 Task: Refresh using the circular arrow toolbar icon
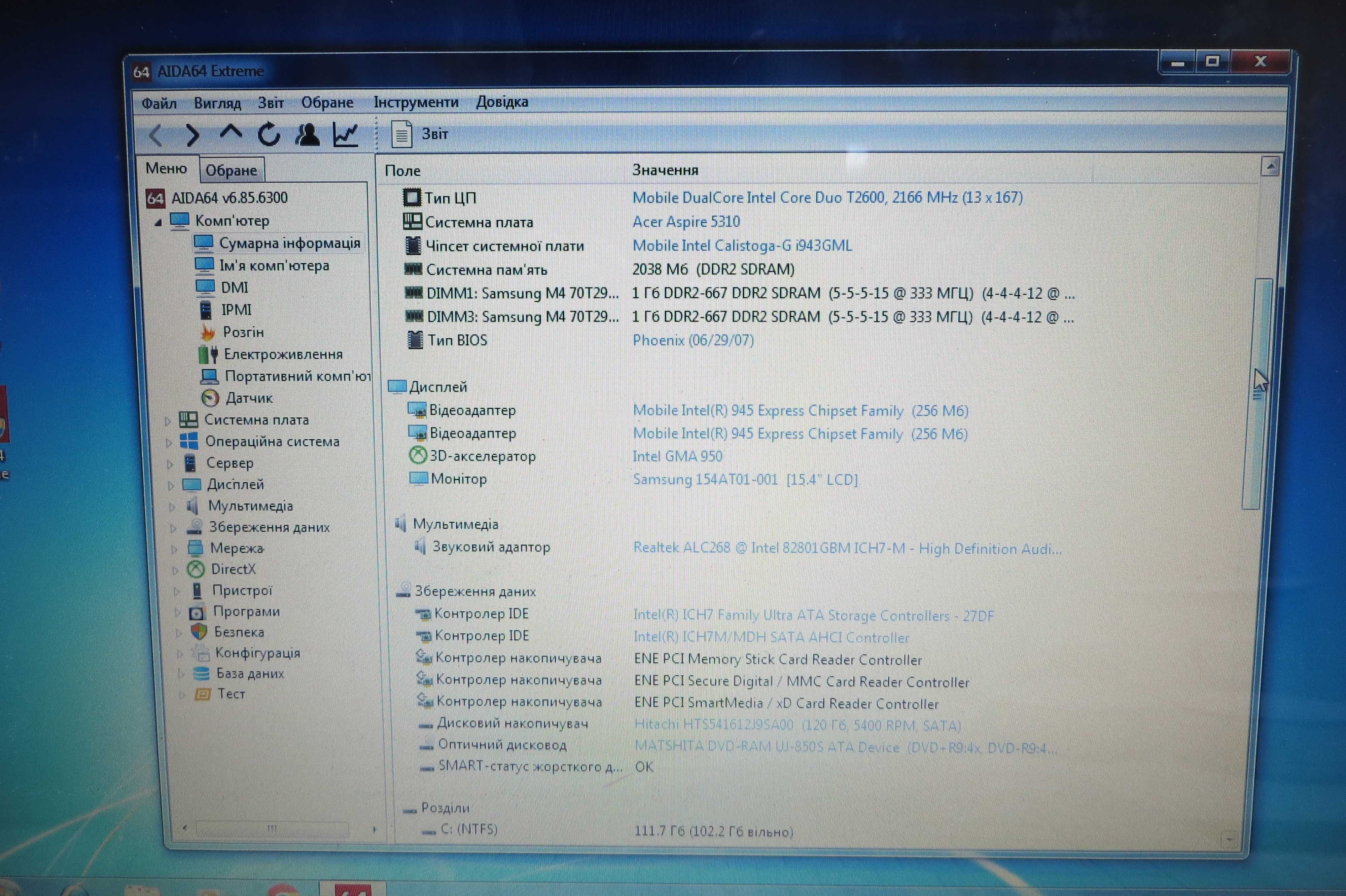click(x=269, y=135)
